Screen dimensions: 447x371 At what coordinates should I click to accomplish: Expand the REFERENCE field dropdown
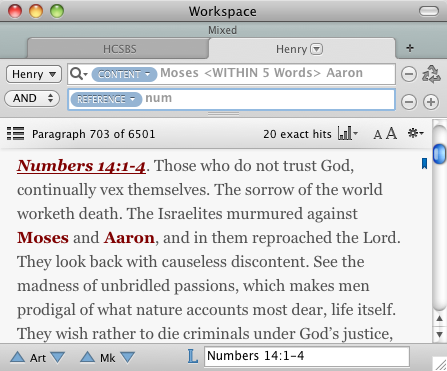click(x=106, y=99)
